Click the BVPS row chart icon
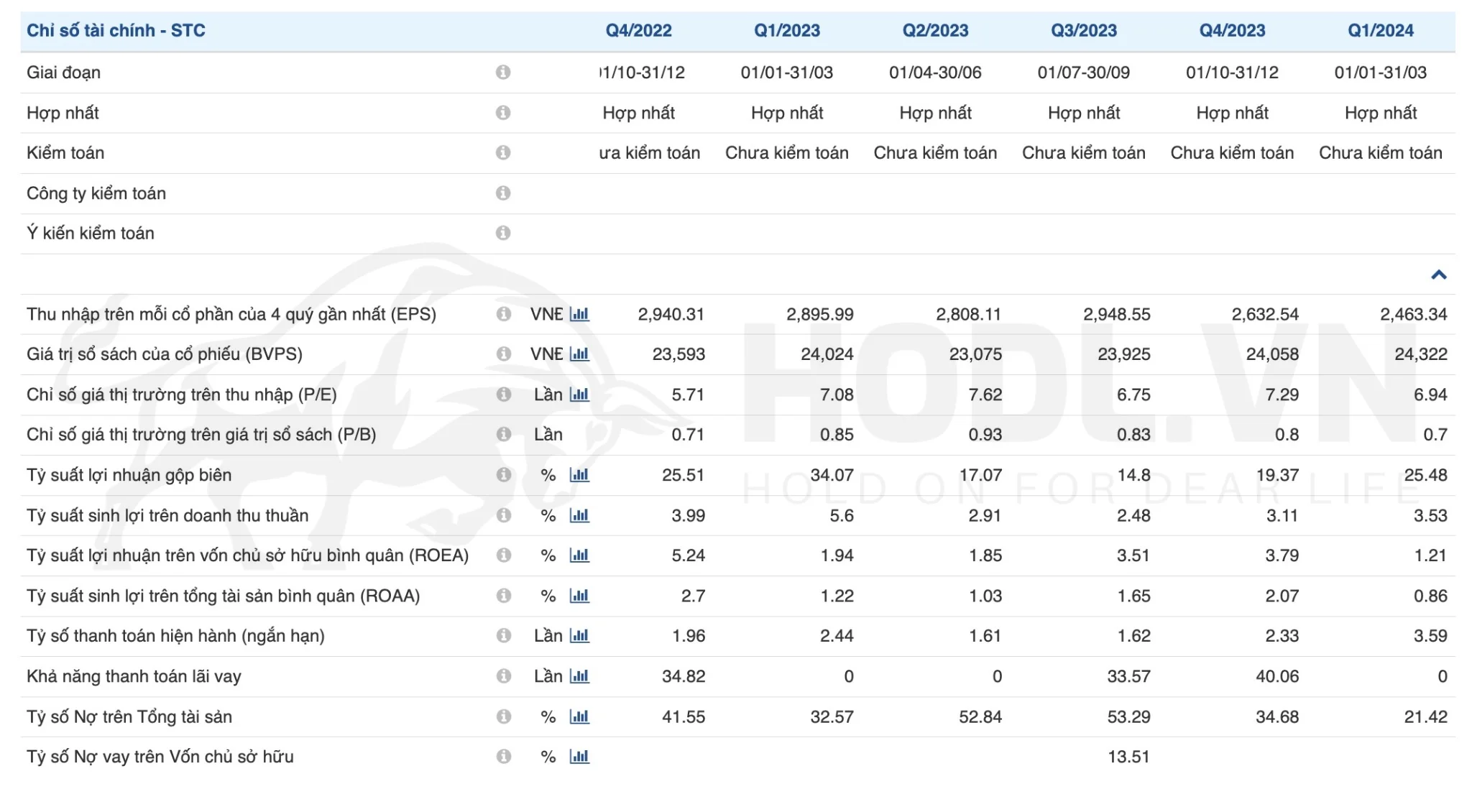Viewport: 1472px width, 812px height. (579, 354)
